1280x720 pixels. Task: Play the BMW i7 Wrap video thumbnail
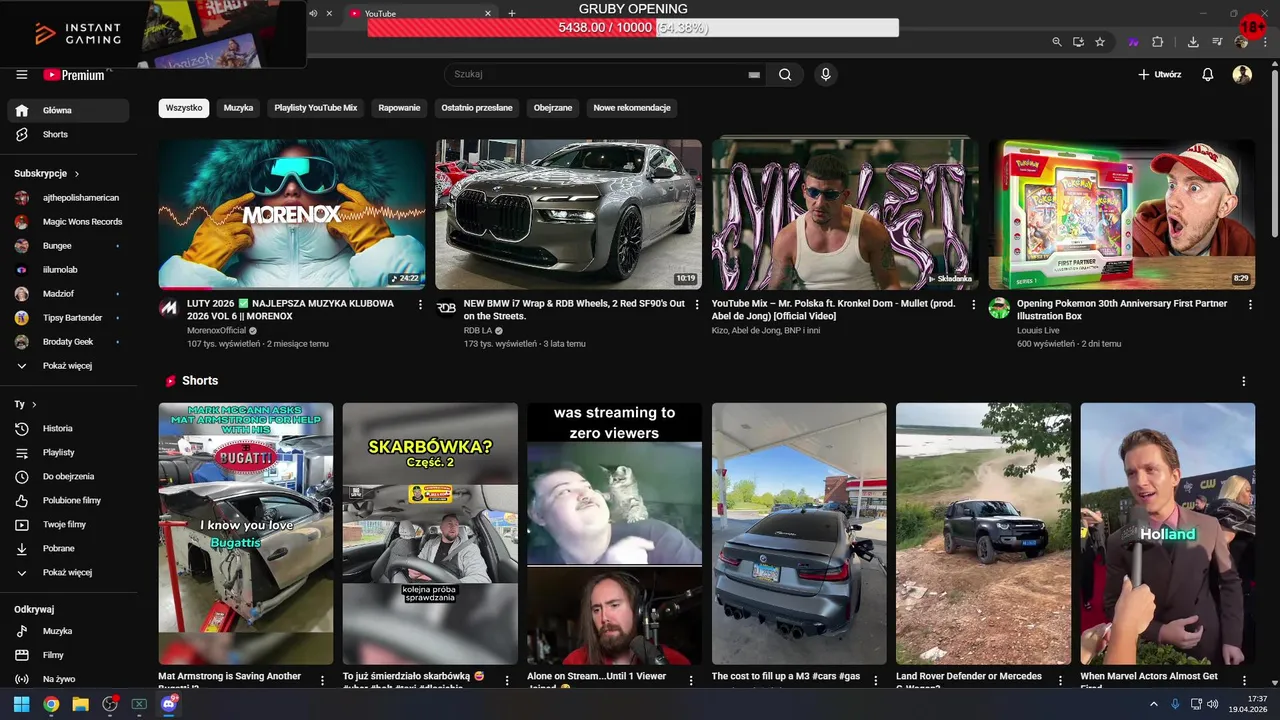click(568, 214)
